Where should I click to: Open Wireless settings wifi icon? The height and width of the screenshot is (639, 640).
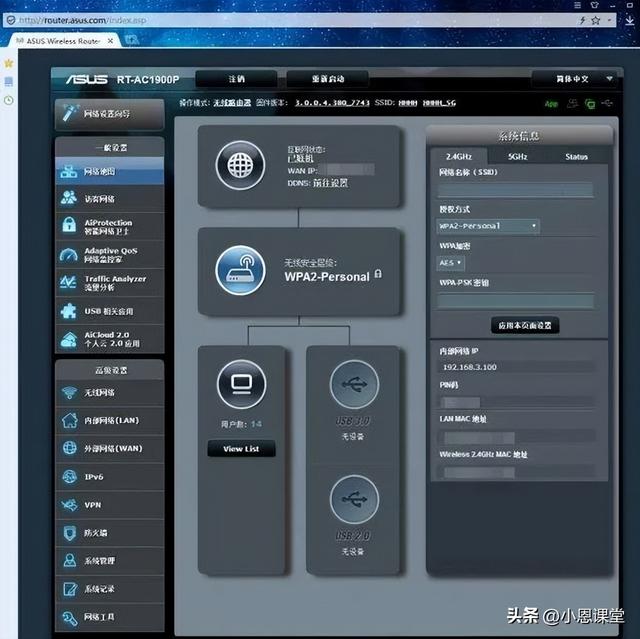coord(69,393)
